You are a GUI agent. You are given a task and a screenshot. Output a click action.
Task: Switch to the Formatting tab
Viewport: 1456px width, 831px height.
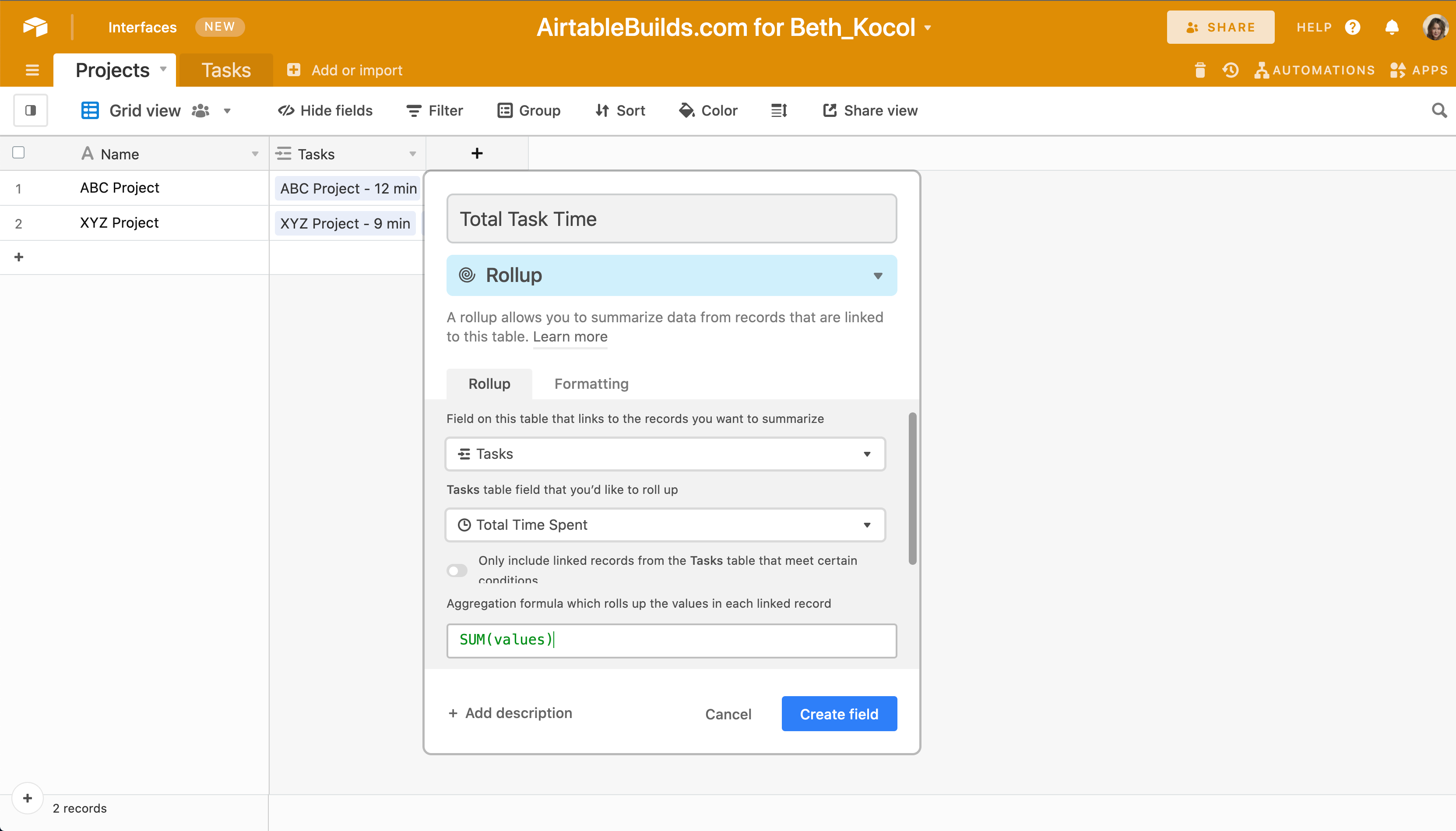pyautogui.click(x=592, y=384)
